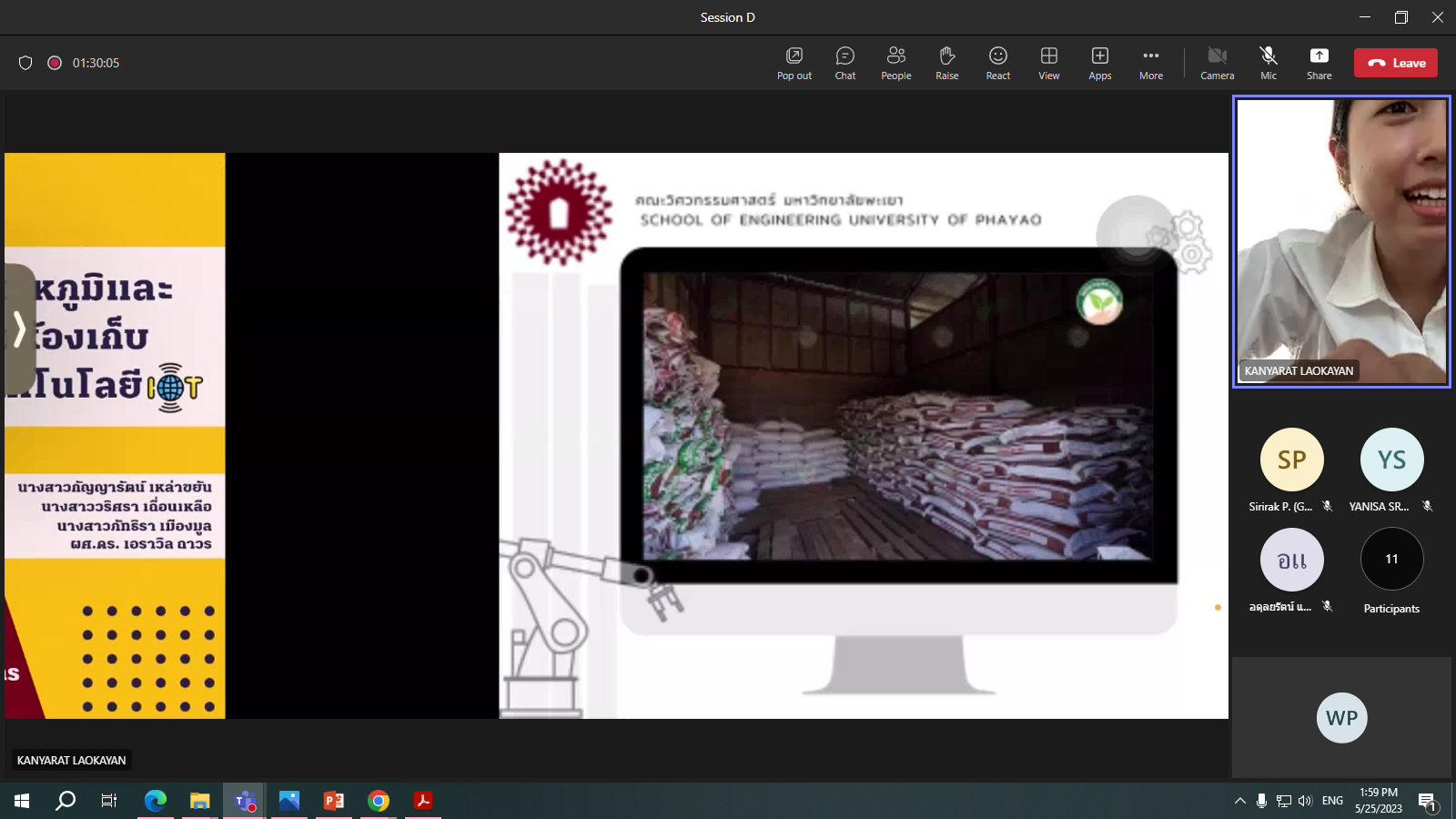
Task: Select Kanyarat Laokayan video tile
Action: pyautogui.click(x=1341, y=241)
